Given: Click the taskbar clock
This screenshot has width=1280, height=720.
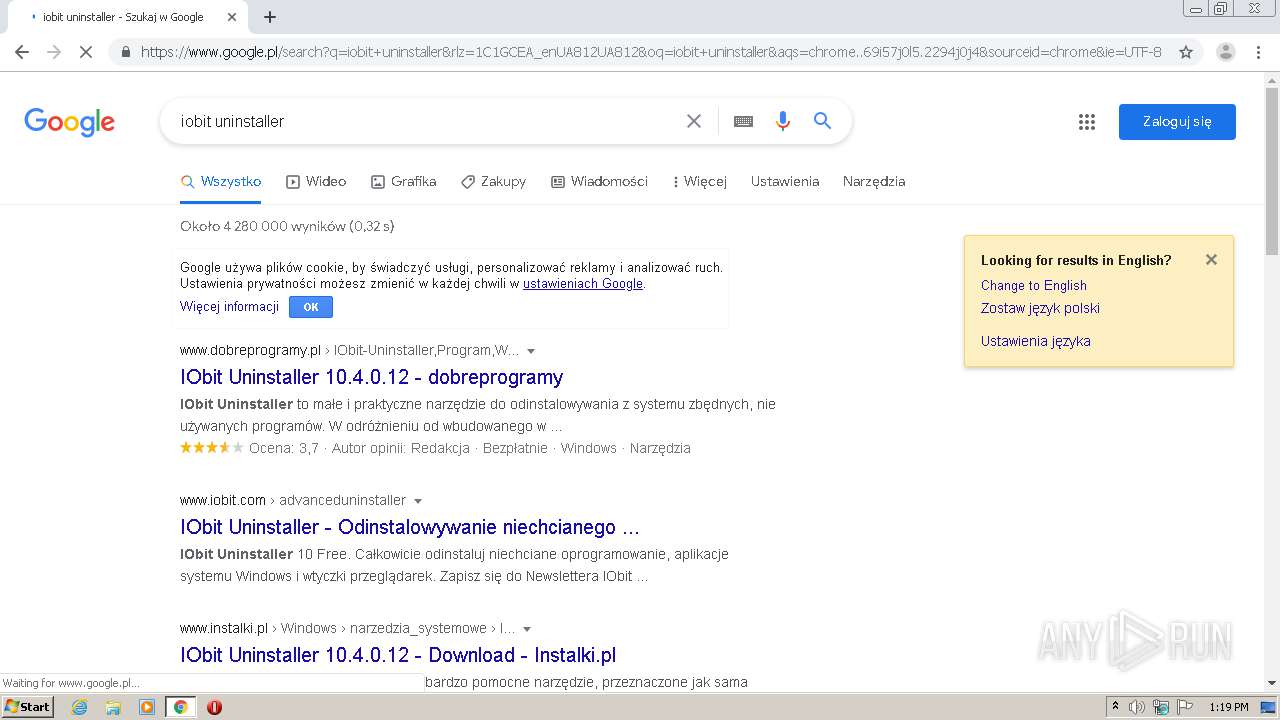Looking at the screenshot, I should click(x=1228, y=707).
